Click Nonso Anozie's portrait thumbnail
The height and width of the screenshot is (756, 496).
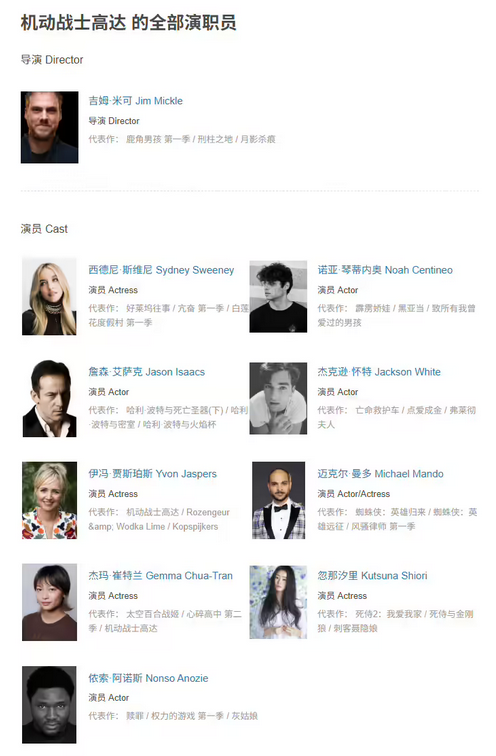49,705
